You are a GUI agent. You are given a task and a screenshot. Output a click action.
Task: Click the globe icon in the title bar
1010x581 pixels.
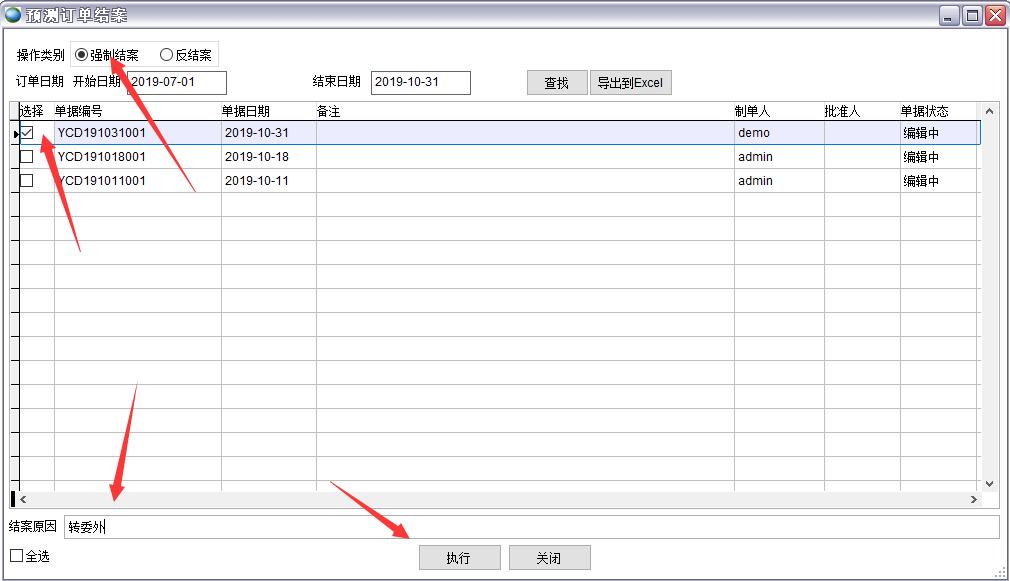[x=13, y=15]
